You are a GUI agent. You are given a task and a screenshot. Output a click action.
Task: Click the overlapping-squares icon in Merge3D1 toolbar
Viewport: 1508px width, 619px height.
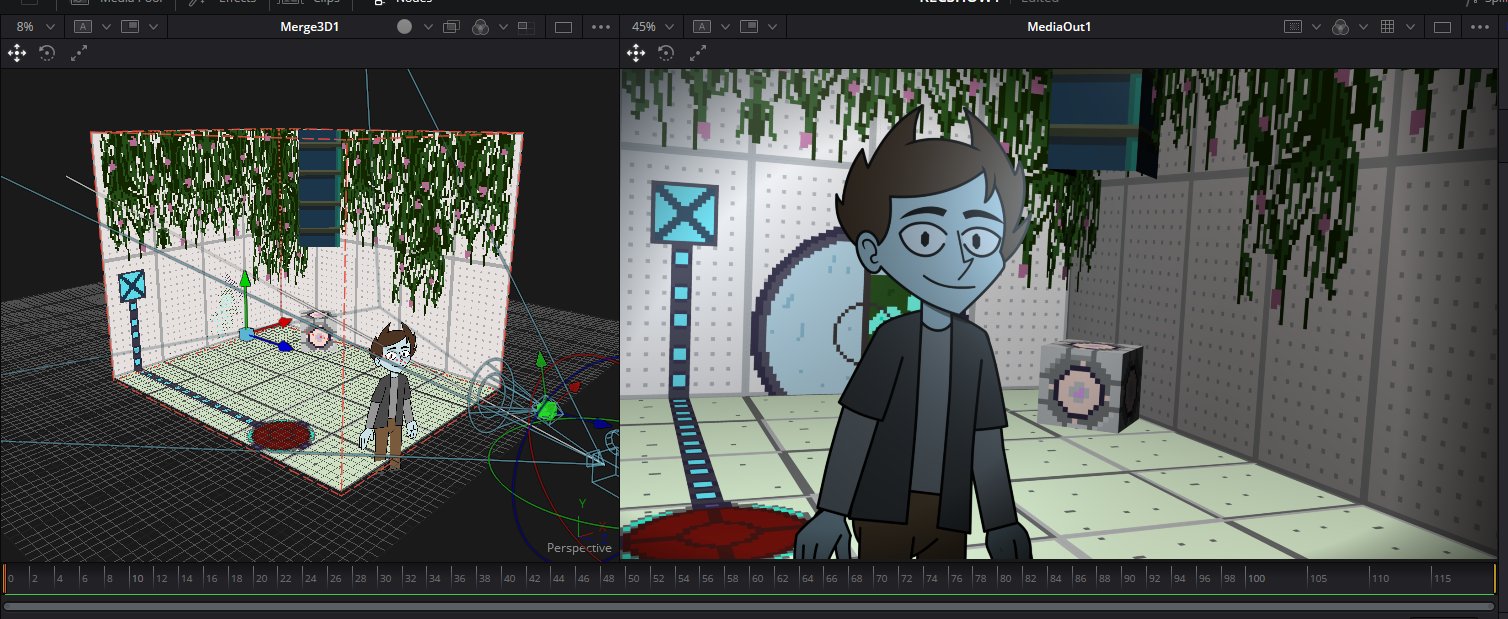pyautogui.click(x=451, y=27)
